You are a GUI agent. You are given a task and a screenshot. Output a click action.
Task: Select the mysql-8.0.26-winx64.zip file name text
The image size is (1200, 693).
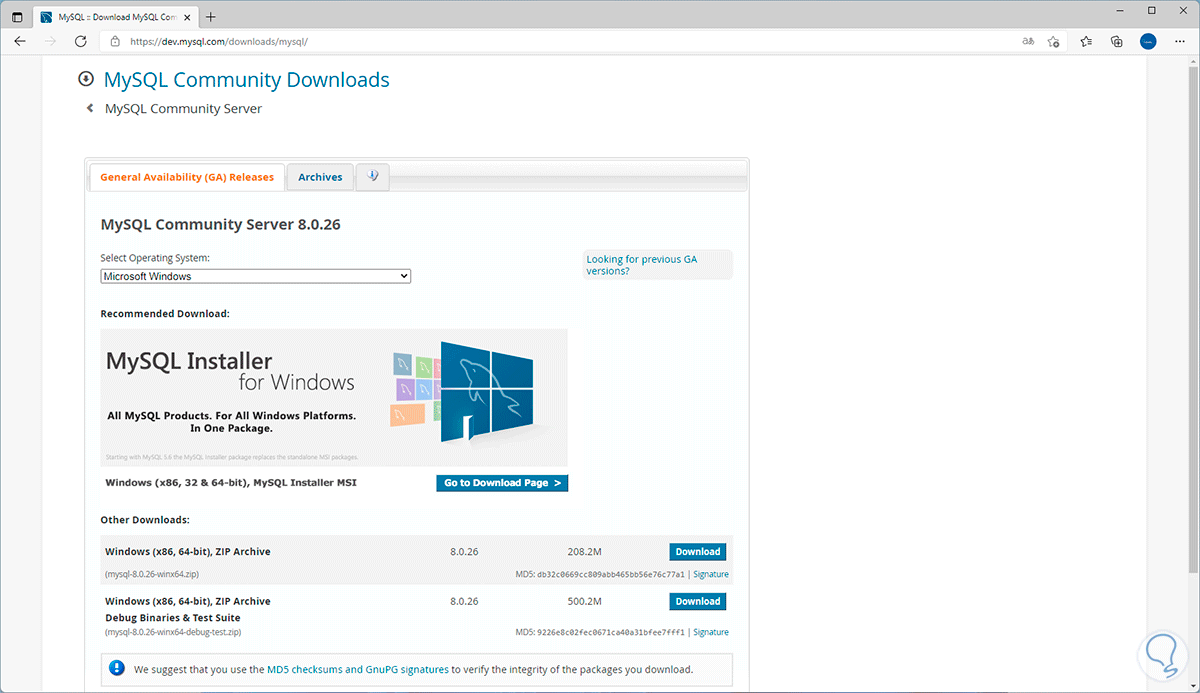click(x=152, y=575)
